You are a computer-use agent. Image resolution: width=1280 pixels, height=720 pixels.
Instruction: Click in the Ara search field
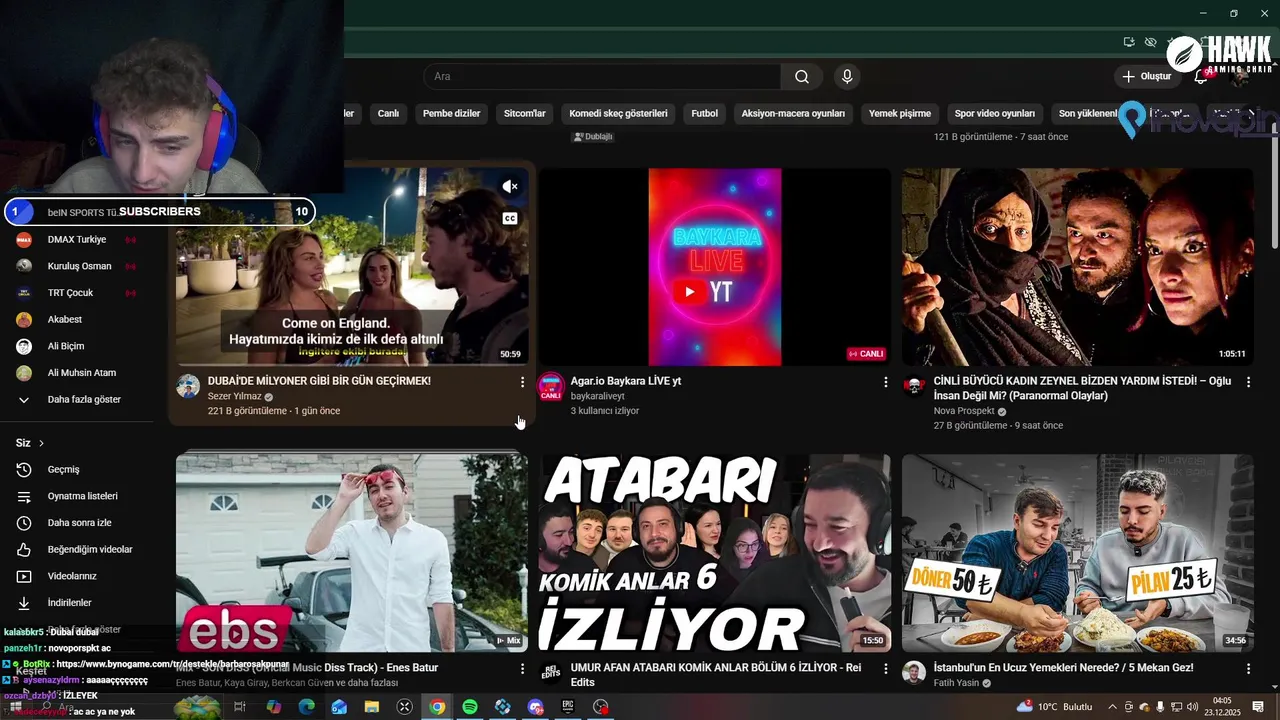point(602,77)
